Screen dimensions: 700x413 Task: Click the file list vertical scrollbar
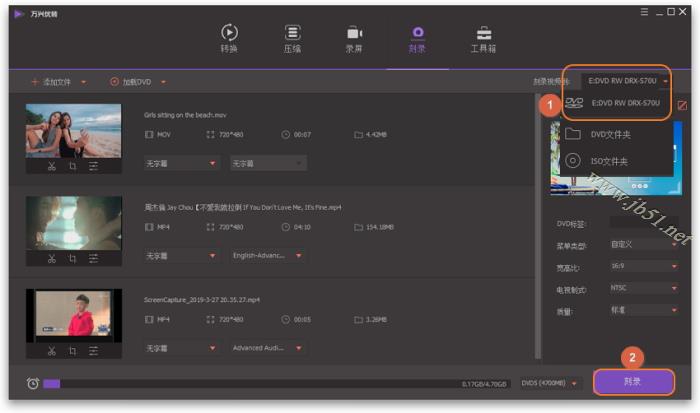pyautogui.click(x=538, y=226)
